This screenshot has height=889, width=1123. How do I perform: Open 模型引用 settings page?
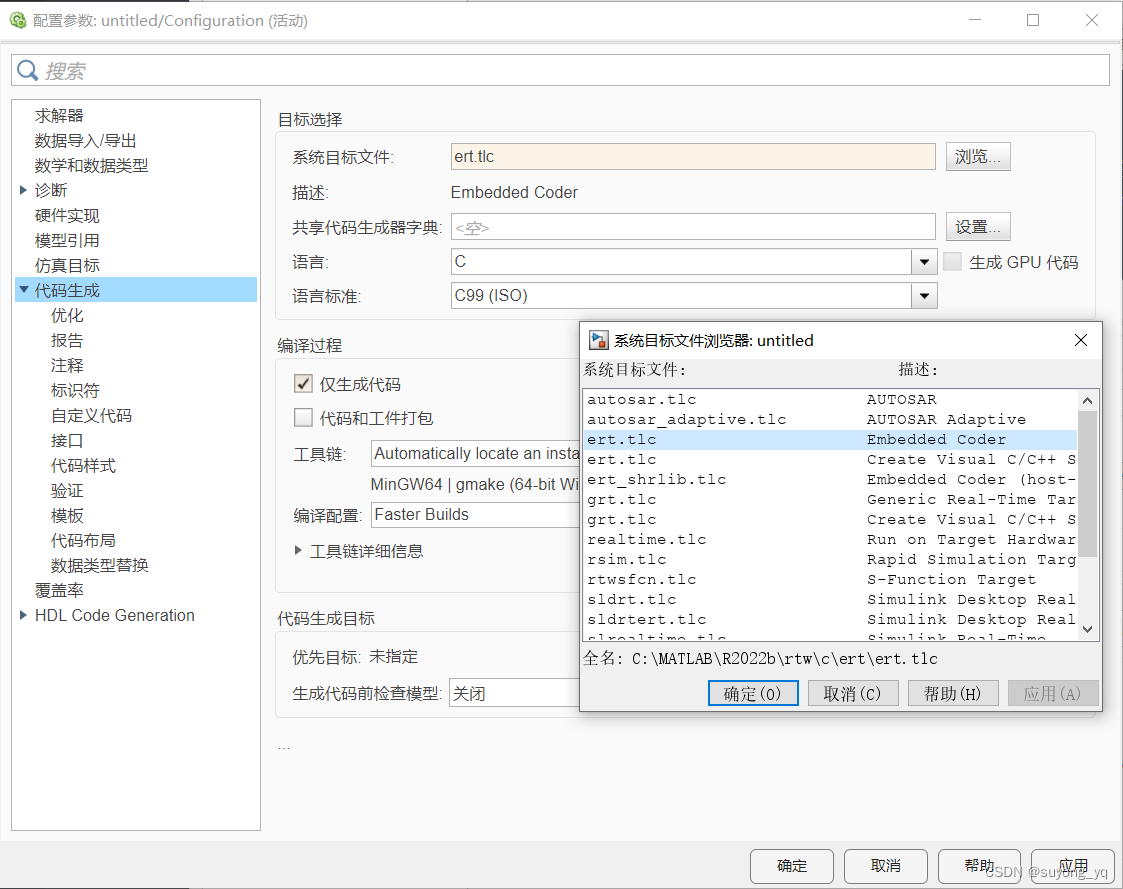click(67, 240)
